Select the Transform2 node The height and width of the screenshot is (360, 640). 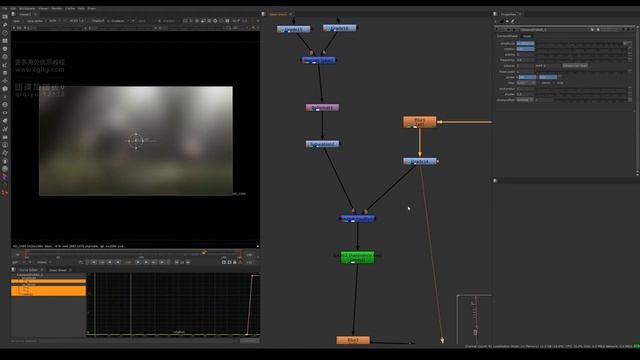click(322, 144)
